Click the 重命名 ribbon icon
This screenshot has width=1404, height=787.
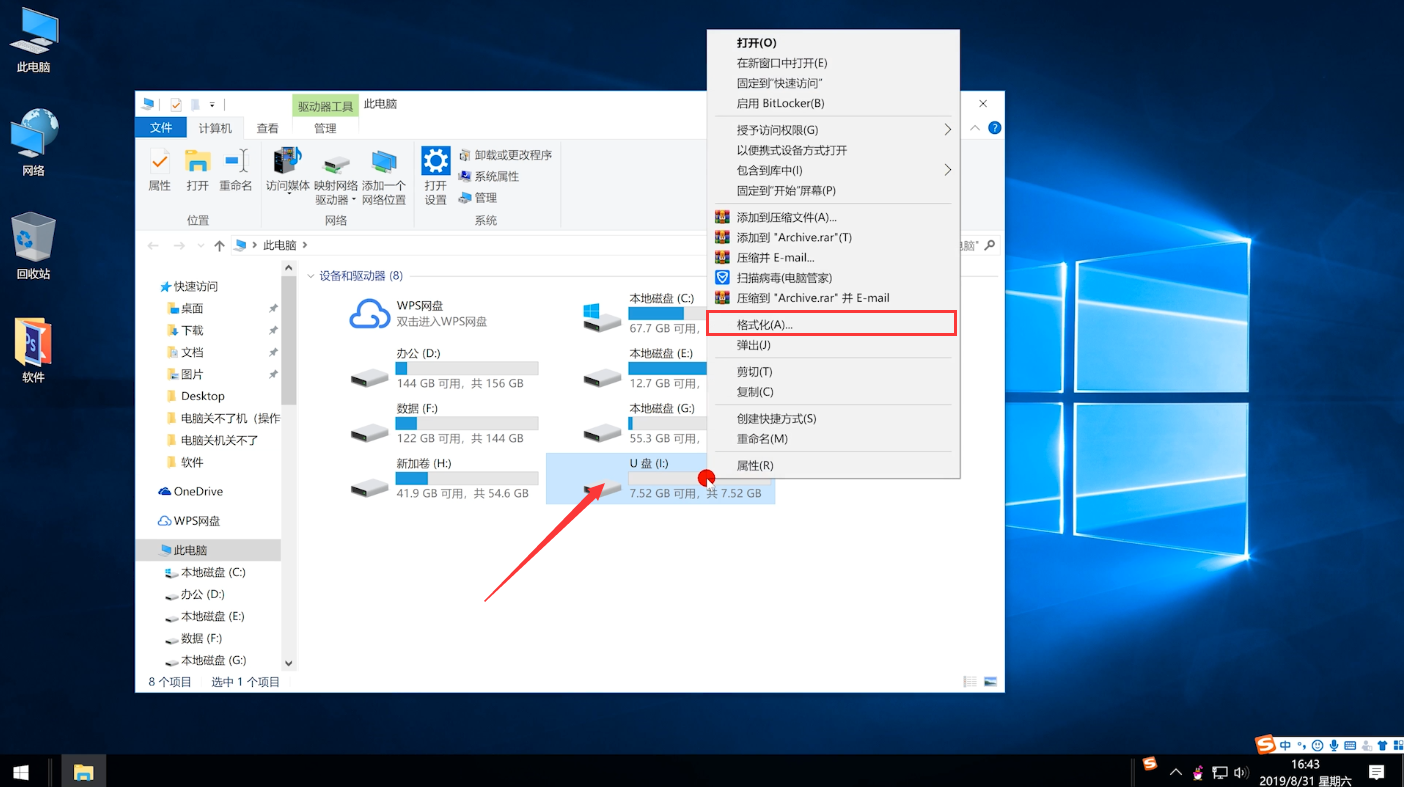(236, 170)
